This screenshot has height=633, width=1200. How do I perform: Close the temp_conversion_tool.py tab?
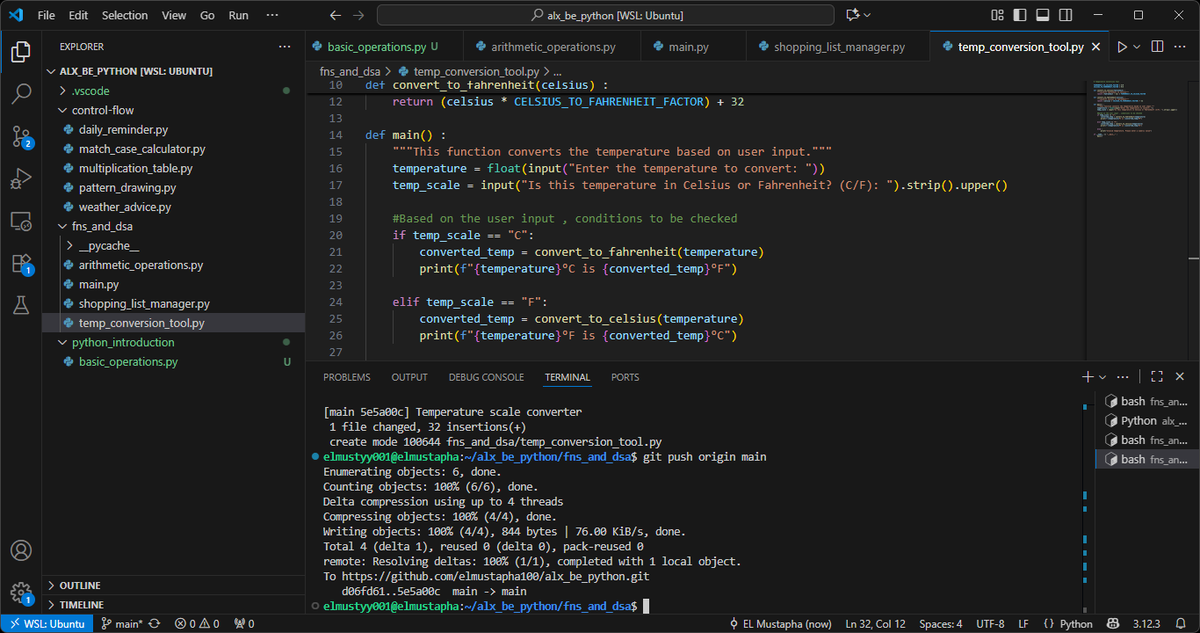click(x=1096, y=47)
